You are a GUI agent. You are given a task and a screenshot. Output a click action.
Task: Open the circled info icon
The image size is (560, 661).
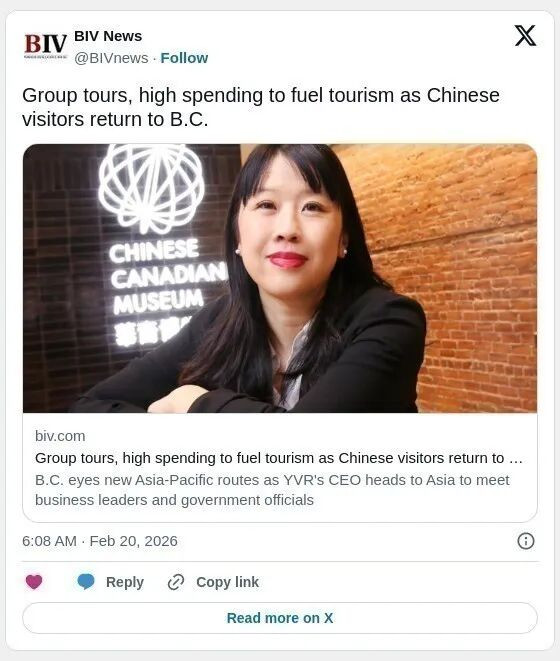(x=525, y=541)
